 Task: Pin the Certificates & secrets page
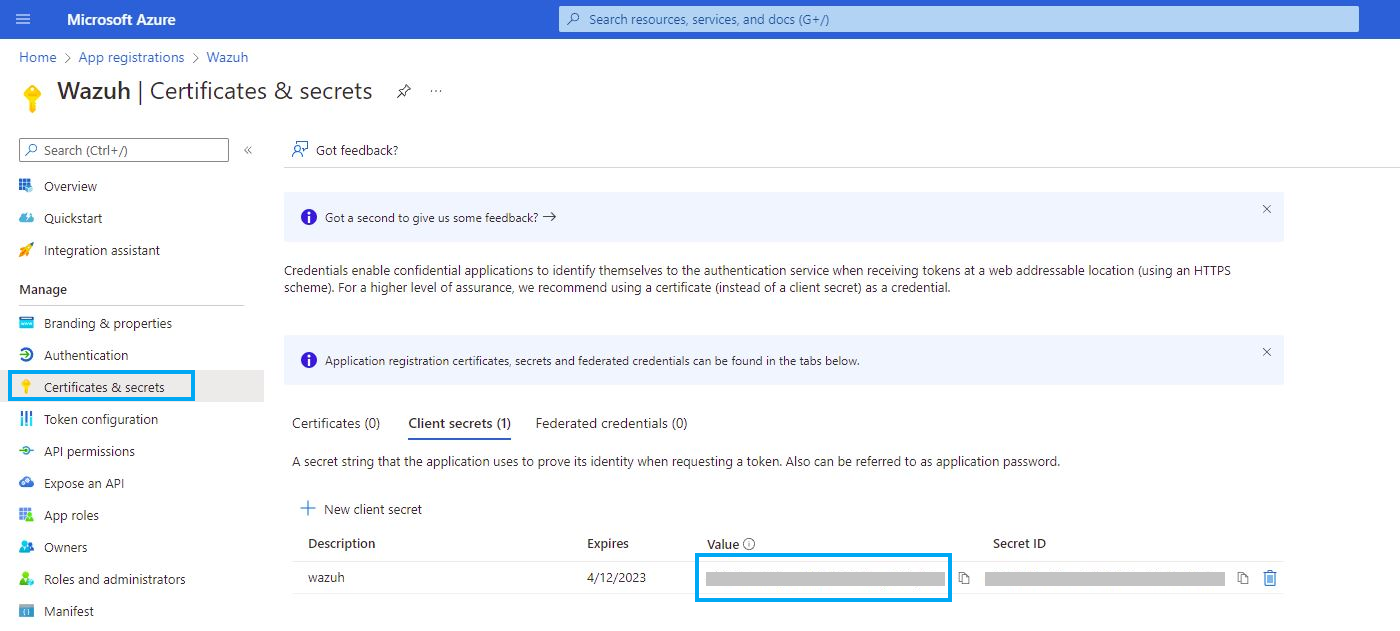(x=403, y=90)
